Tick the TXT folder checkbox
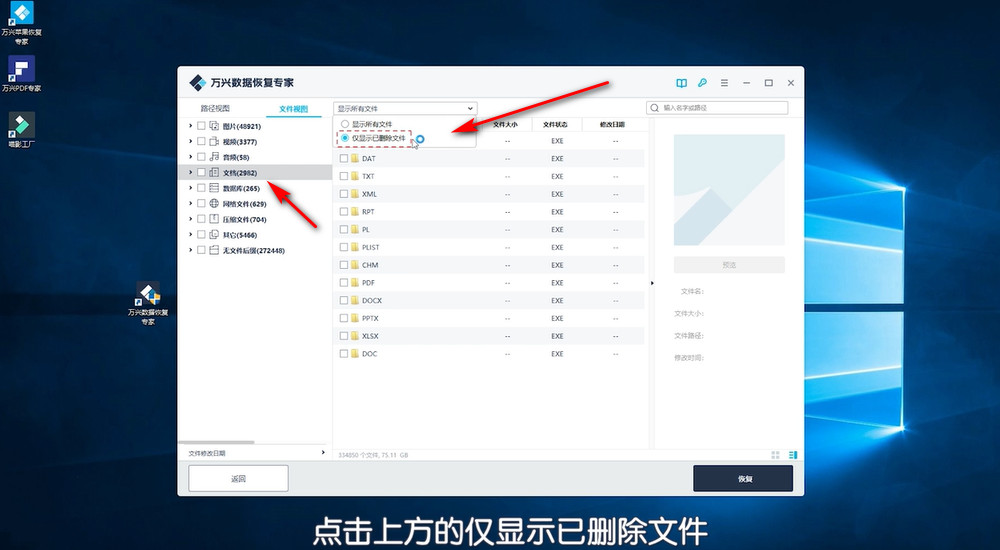This screenshot has width=1000, height=550. (x=344, y=176)
